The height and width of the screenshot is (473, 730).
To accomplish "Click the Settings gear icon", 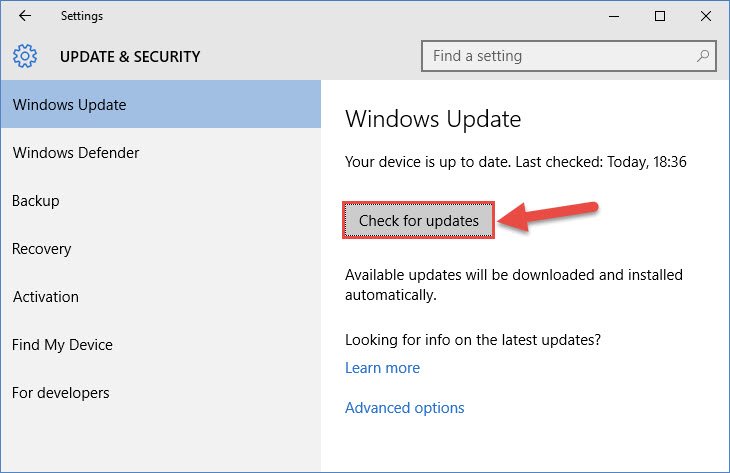I will (25, 56).
